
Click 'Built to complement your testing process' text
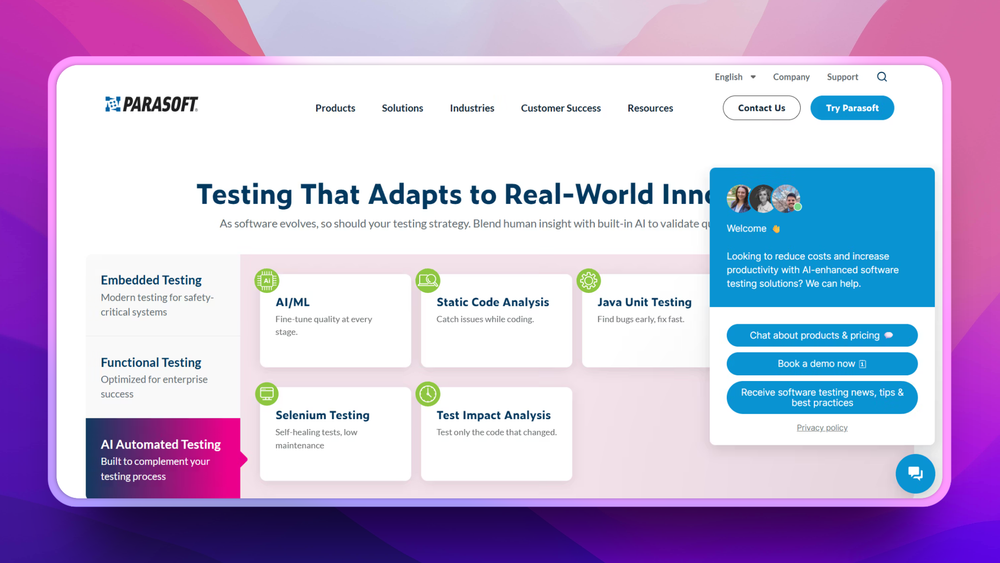(155, 469)
